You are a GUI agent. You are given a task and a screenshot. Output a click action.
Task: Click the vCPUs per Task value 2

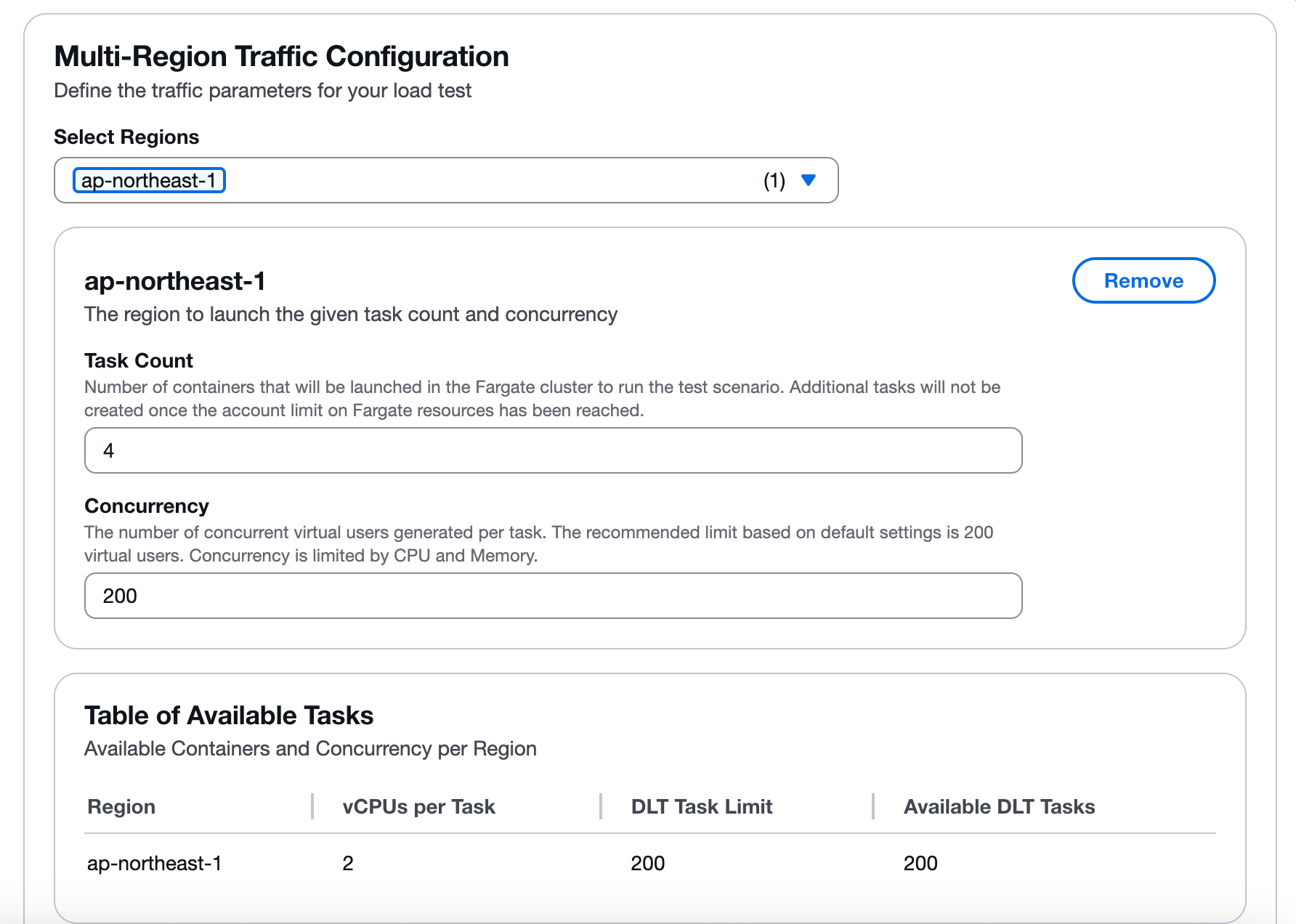click(x=348, y=863)
